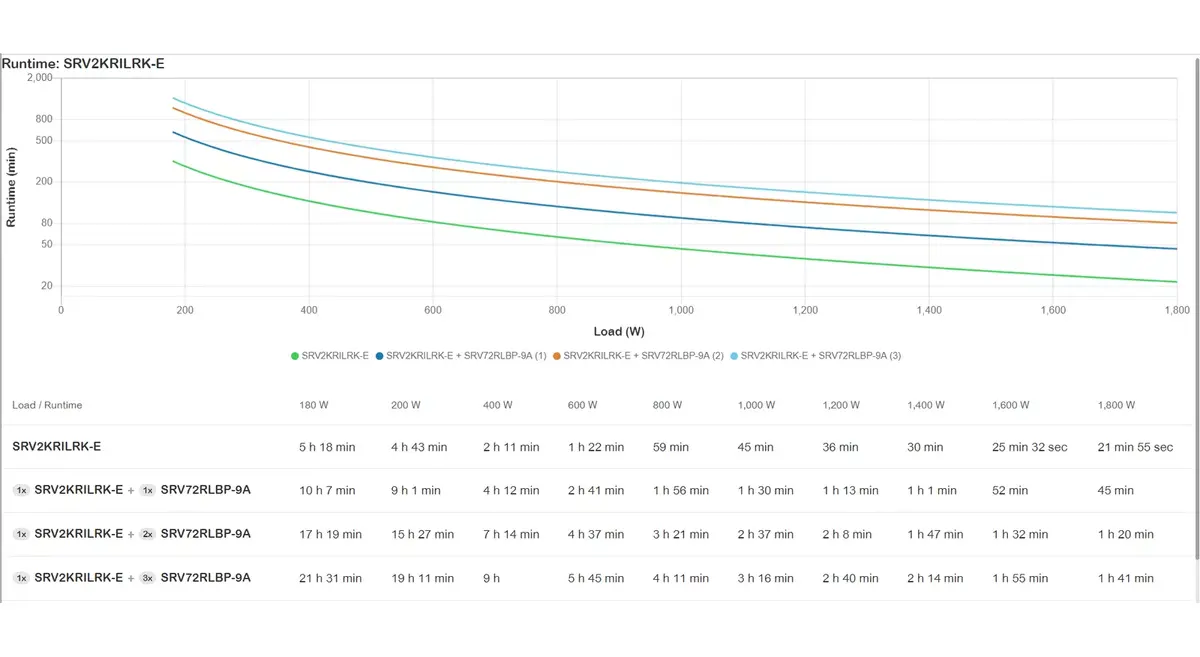Click the cell 7 h 14 min
Screen dimensions: 1200x657
click(x=511, y=535)
